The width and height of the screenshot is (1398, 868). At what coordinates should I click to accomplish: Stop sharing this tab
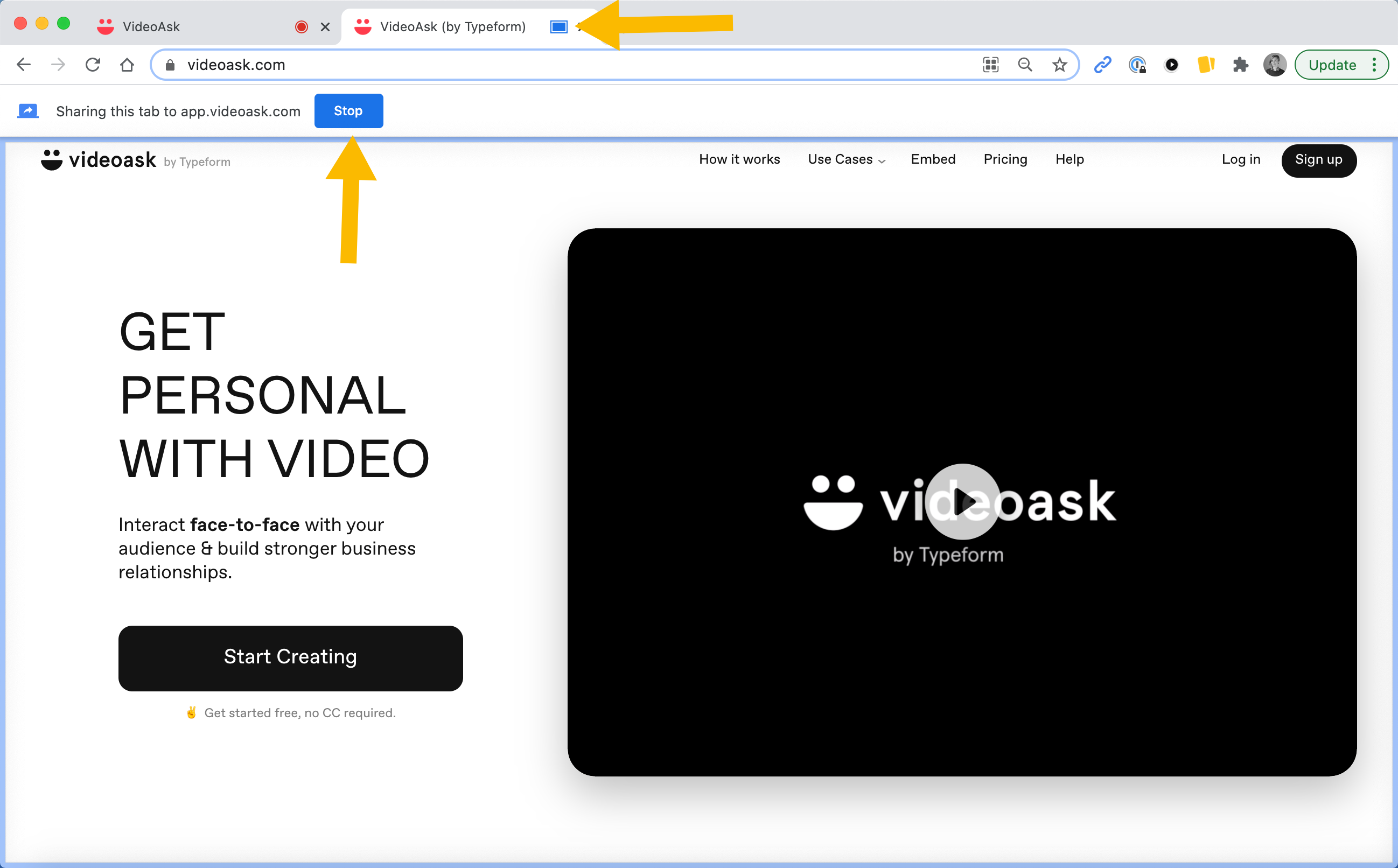[348, 111]
